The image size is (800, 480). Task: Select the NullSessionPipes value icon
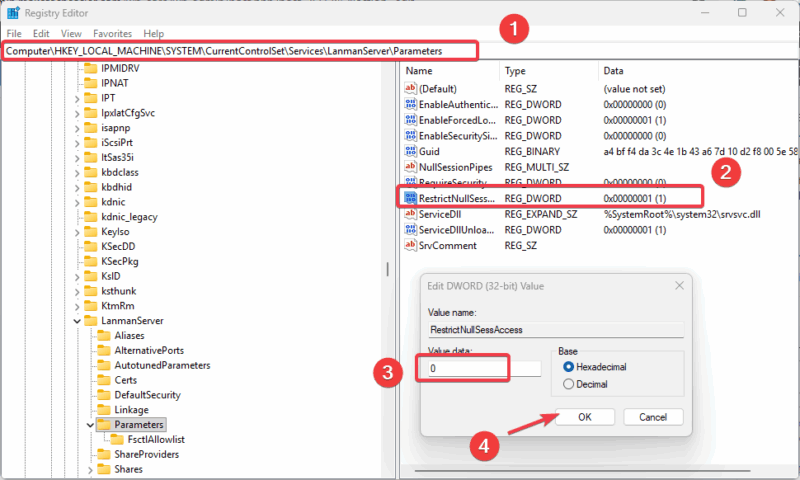(x=410, y=166)
